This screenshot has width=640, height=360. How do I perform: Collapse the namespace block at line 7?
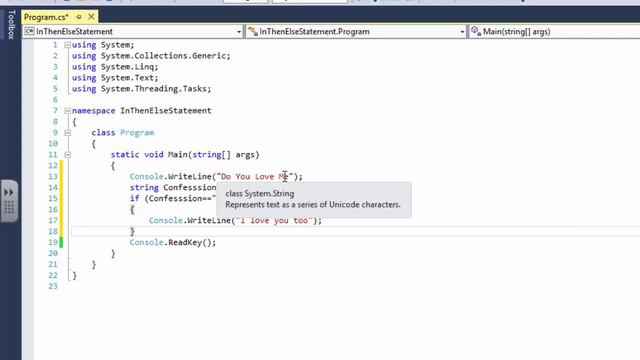[67, 111]
